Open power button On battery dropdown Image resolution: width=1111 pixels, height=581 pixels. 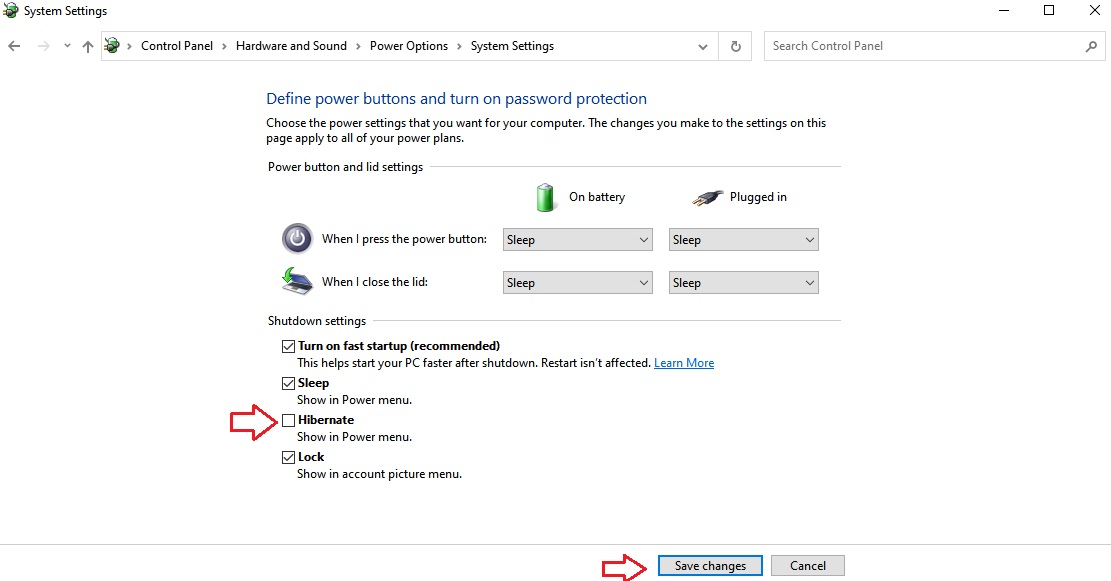(x=577, y=239)
